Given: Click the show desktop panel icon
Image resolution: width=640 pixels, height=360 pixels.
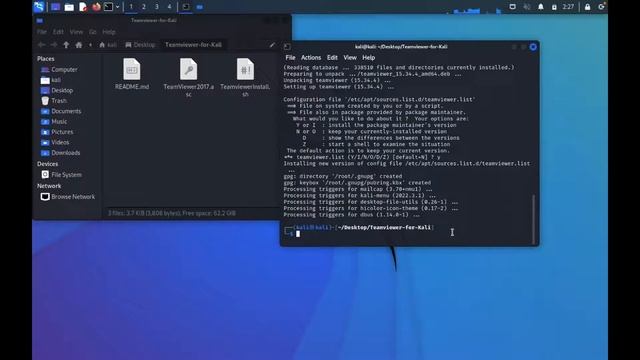Looking at the screenshot, I should [56, 7].
